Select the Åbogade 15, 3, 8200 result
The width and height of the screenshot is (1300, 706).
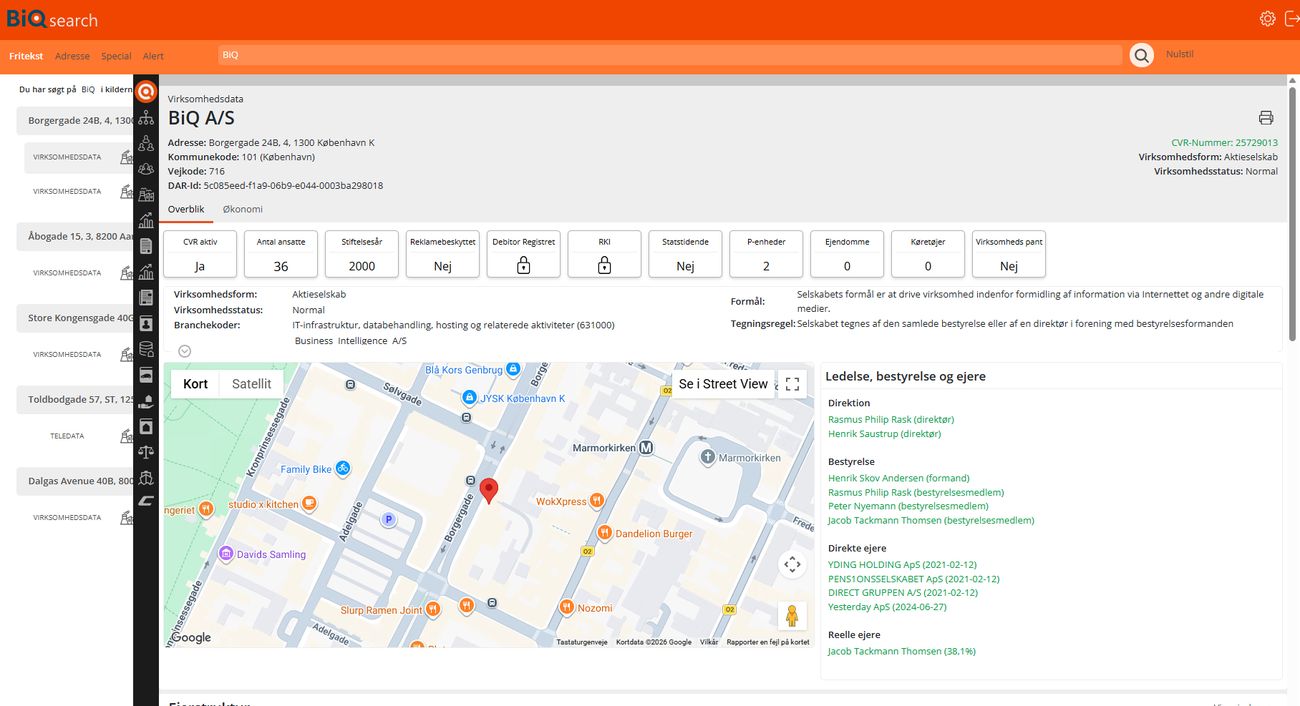(x=76, y=237)
